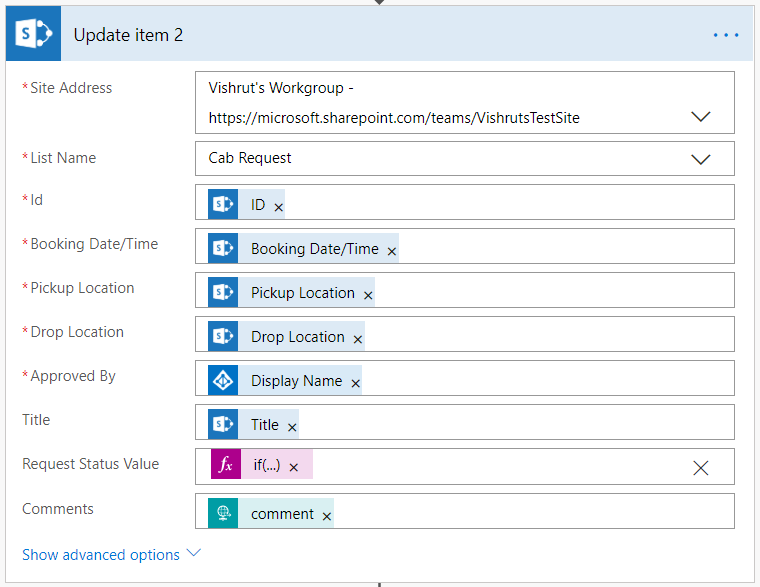Remove the comment token from Comments
This screenshot has width=760, height=587.
click(327, 516)
